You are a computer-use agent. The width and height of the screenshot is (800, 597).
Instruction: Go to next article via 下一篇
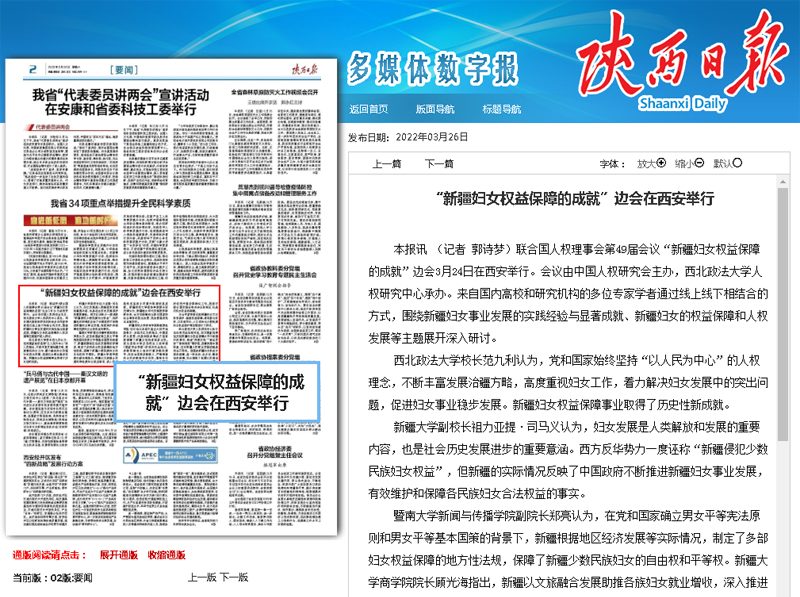click(438, 164)
